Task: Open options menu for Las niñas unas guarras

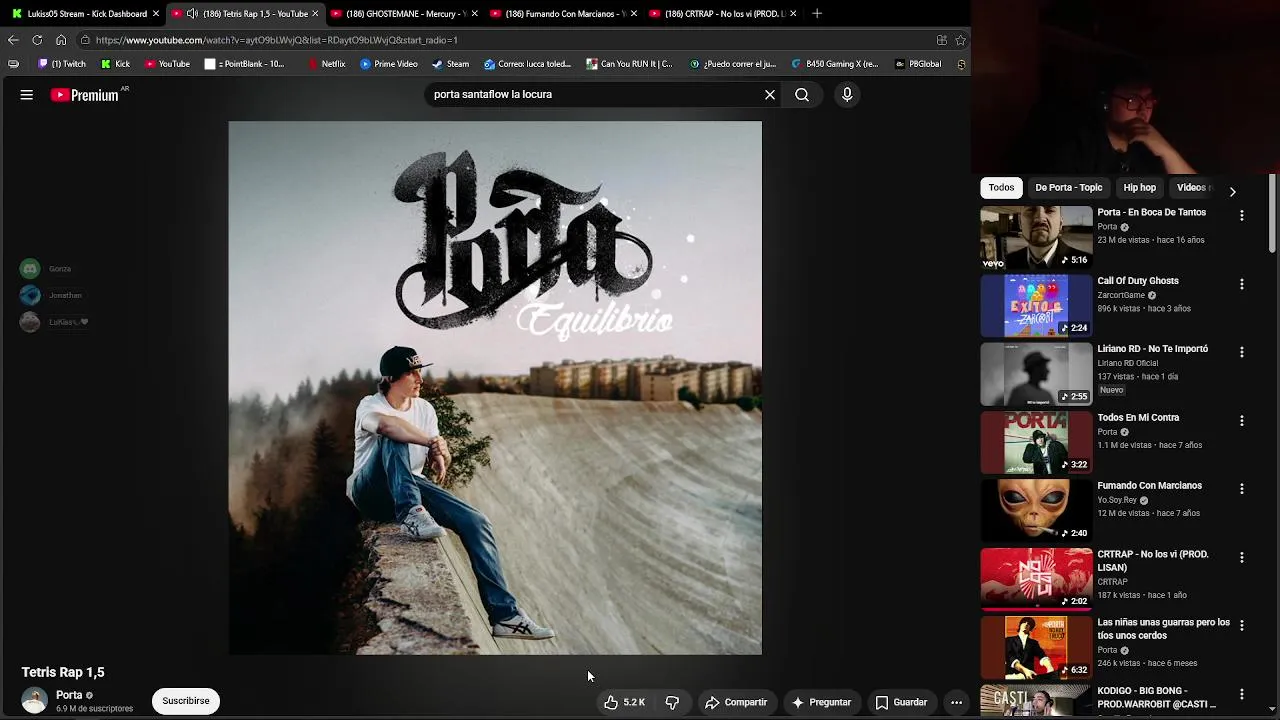Action: [1242, 626]
